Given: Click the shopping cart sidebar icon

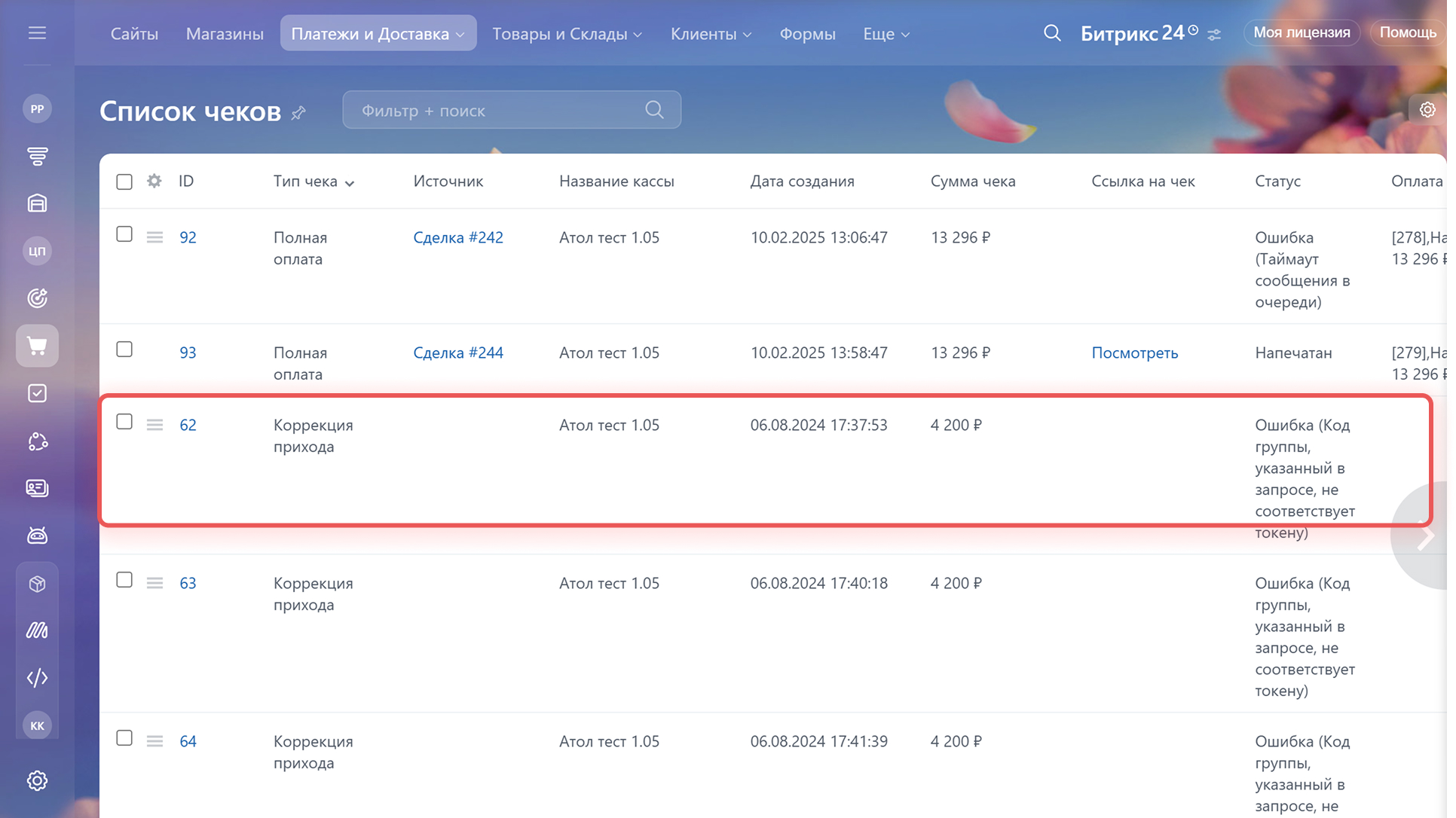Looking at the screenshot, I should [x=37, y=346].
